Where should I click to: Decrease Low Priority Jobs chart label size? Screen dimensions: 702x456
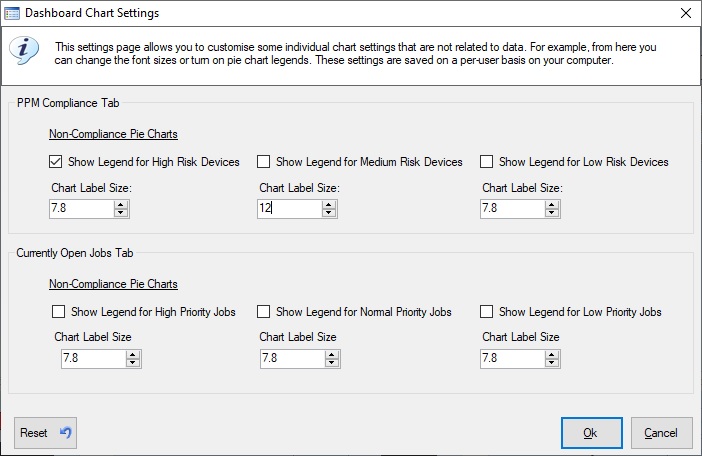552,363
